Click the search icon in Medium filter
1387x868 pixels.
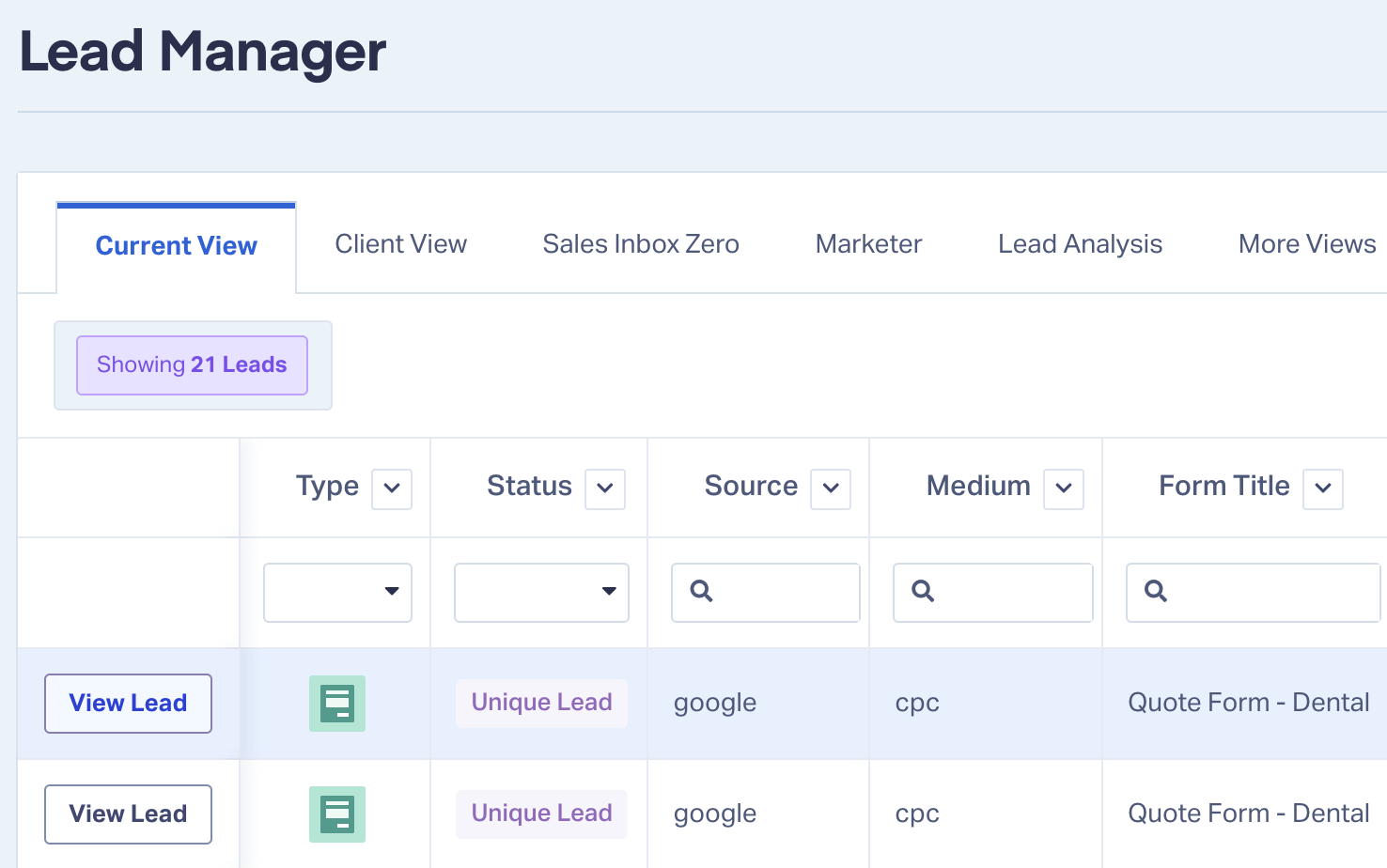[923, 591]
